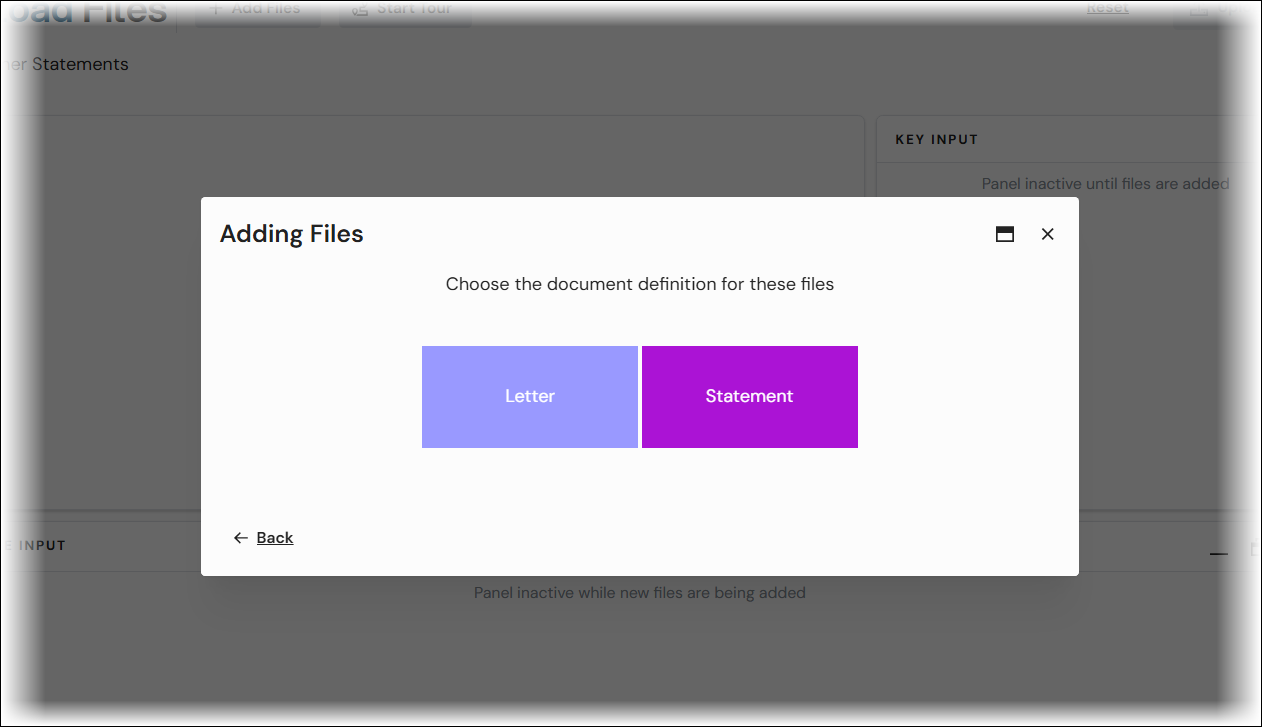The width and height of the screenshot is (1262, 727).
Task: Click the dimmed Reset link
Action: [1108, 8]
